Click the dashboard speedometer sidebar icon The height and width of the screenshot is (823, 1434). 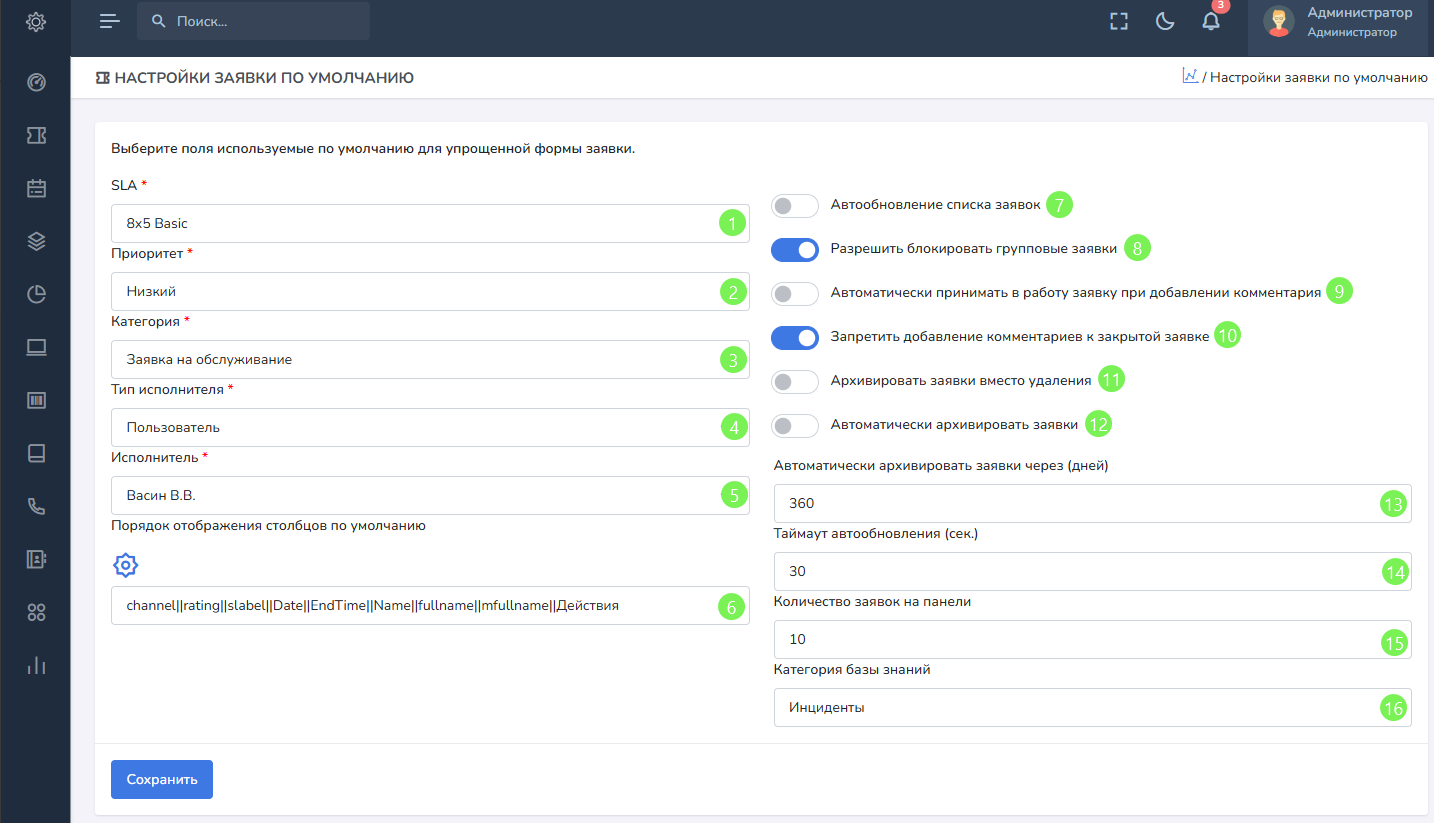(36, 82)
